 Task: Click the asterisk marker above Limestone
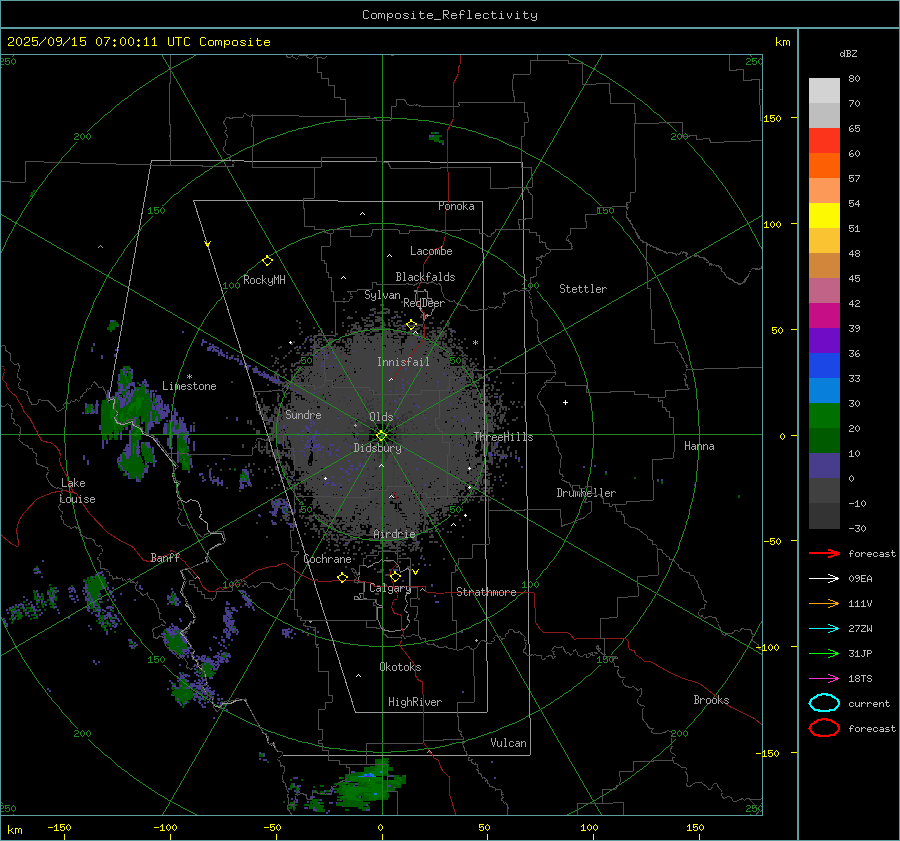pyautogui.click(x=189, y=377)
